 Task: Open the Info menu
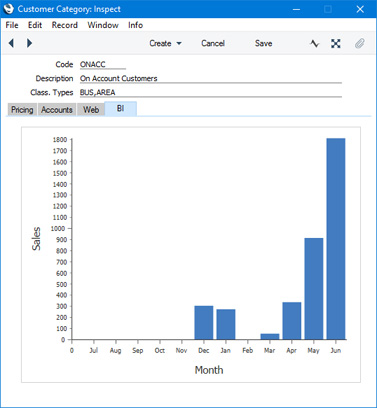pos(135,25)
